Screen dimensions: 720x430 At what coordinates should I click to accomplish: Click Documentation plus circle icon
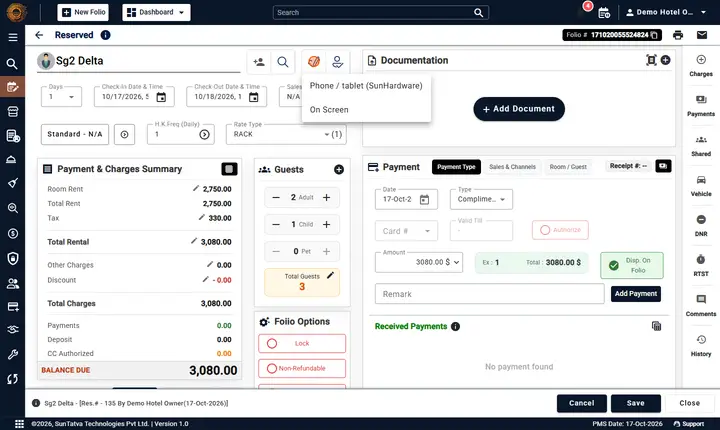pyautogui.click(x=665, y=60)
